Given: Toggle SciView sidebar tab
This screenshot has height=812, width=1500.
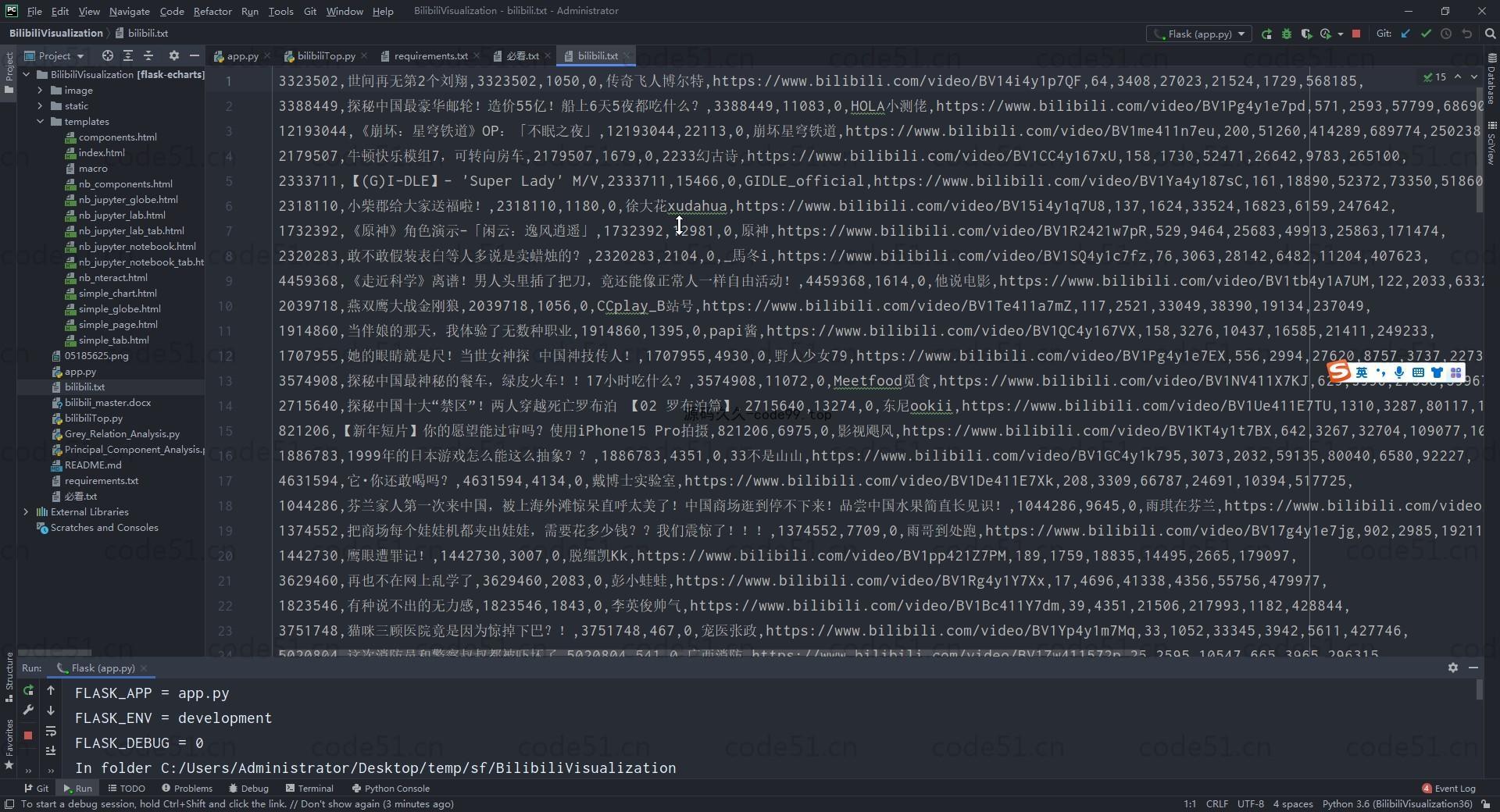Looking at the screenshot, I should tap(1491, 143).
